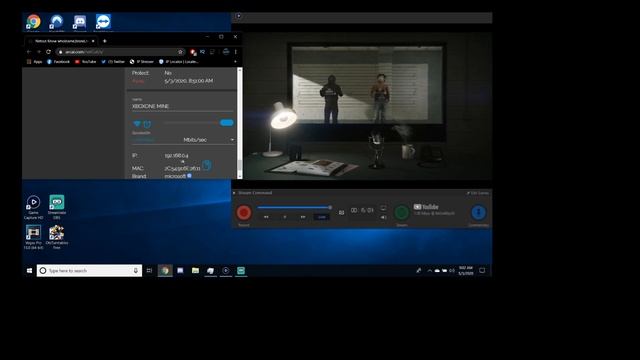Viewport: 640px width, 360px height.
Task: Open the TeamViewer desktop shortcut
Action: 103,22
